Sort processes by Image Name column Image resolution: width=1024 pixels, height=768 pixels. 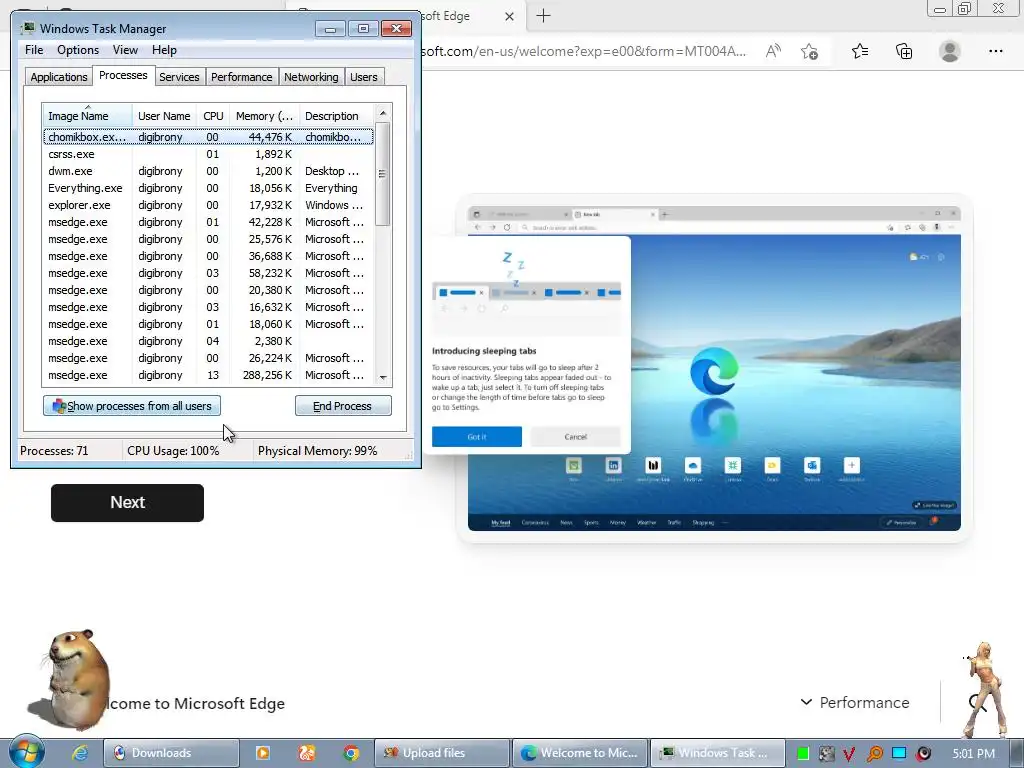[x=88, y=116]
